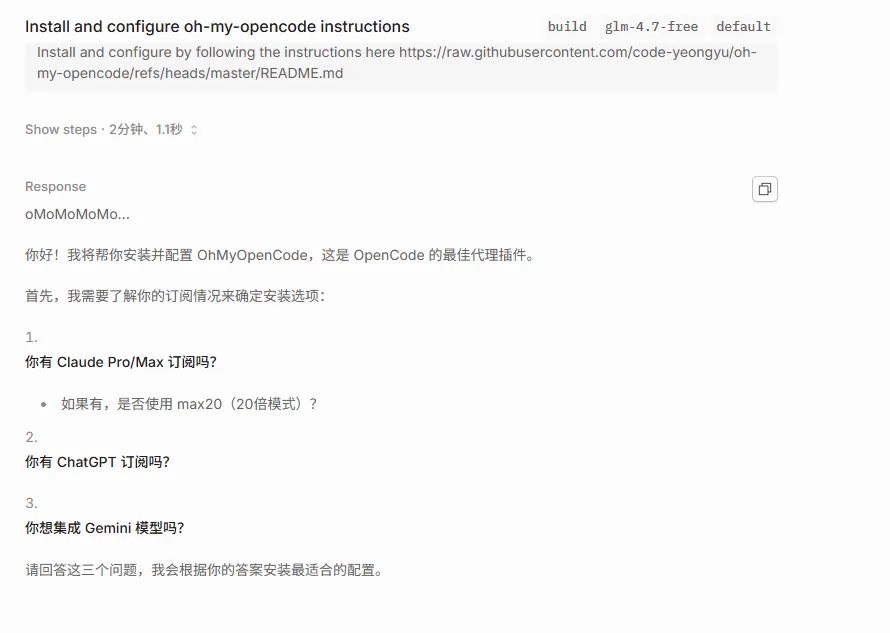Click the Claude Pro/Max subscription question
This screenshot has height=633, width=890.
click(121, 362)
